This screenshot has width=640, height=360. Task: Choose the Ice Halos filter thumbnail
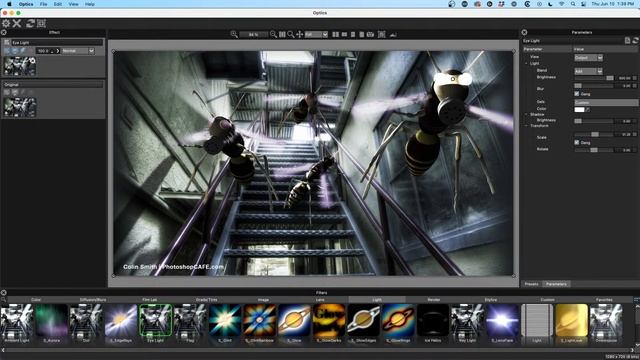coord(433,321)
